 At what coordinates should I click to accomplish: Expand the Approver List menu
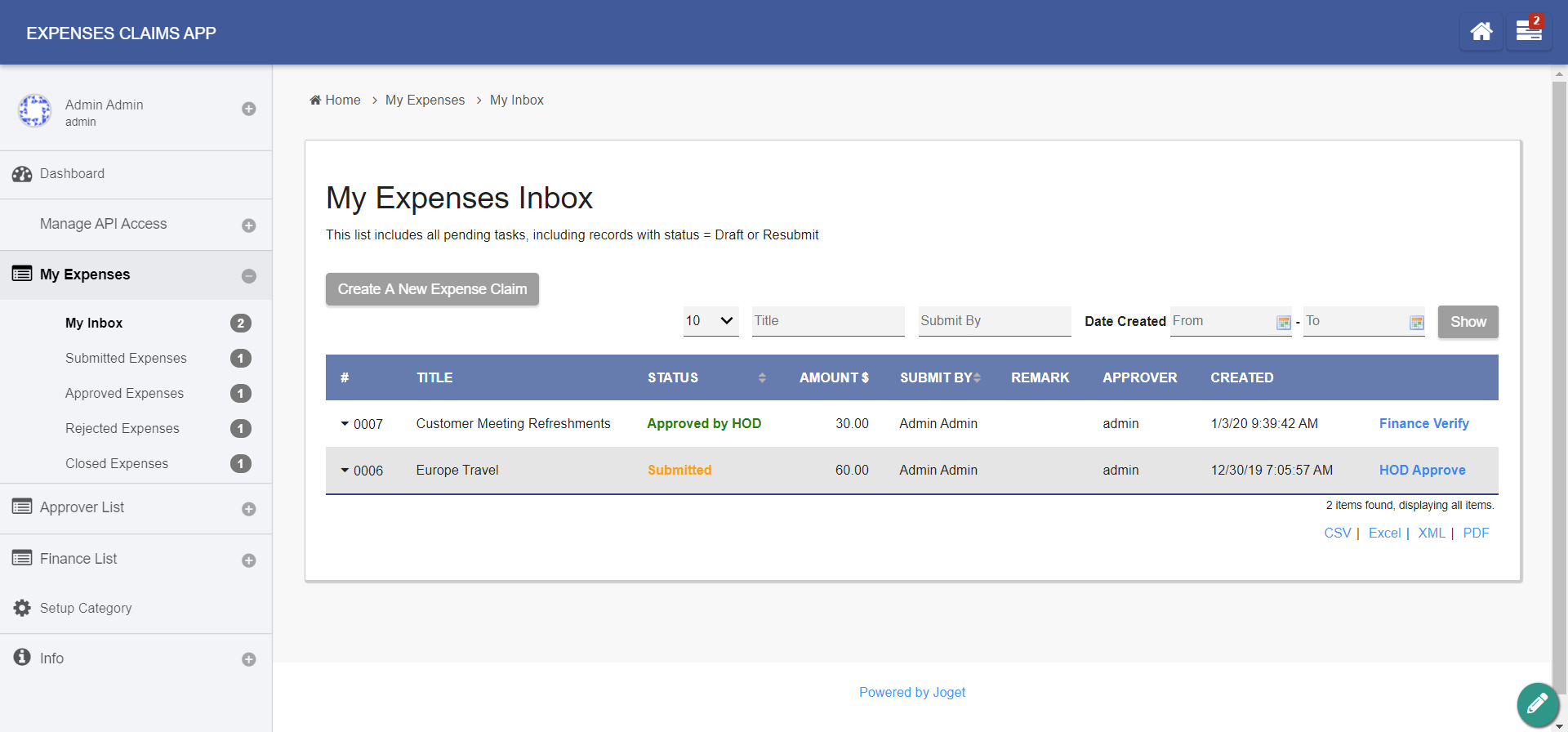[x=249, y=509]
